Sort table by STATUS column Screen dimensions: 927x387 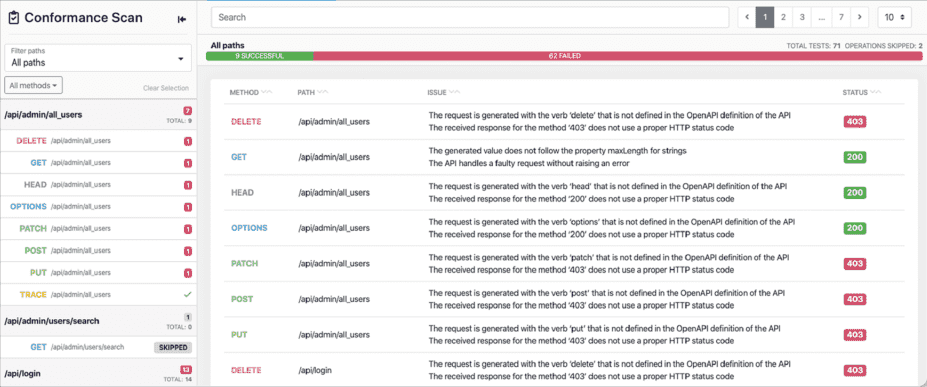click(861, 93)
